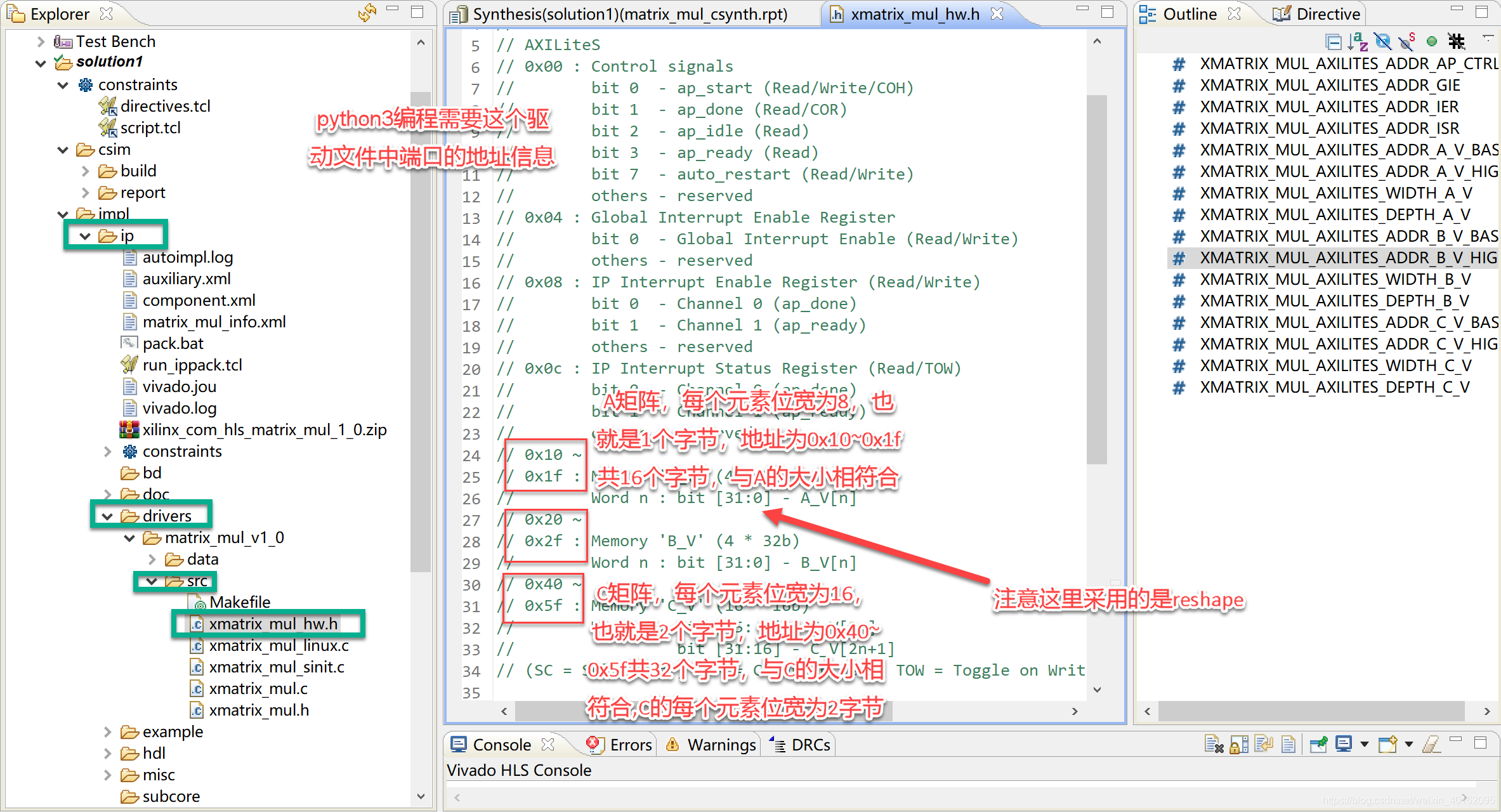Open vivado.log file
The height and width of the screenshot is (812, 1501).
[180, 409]
